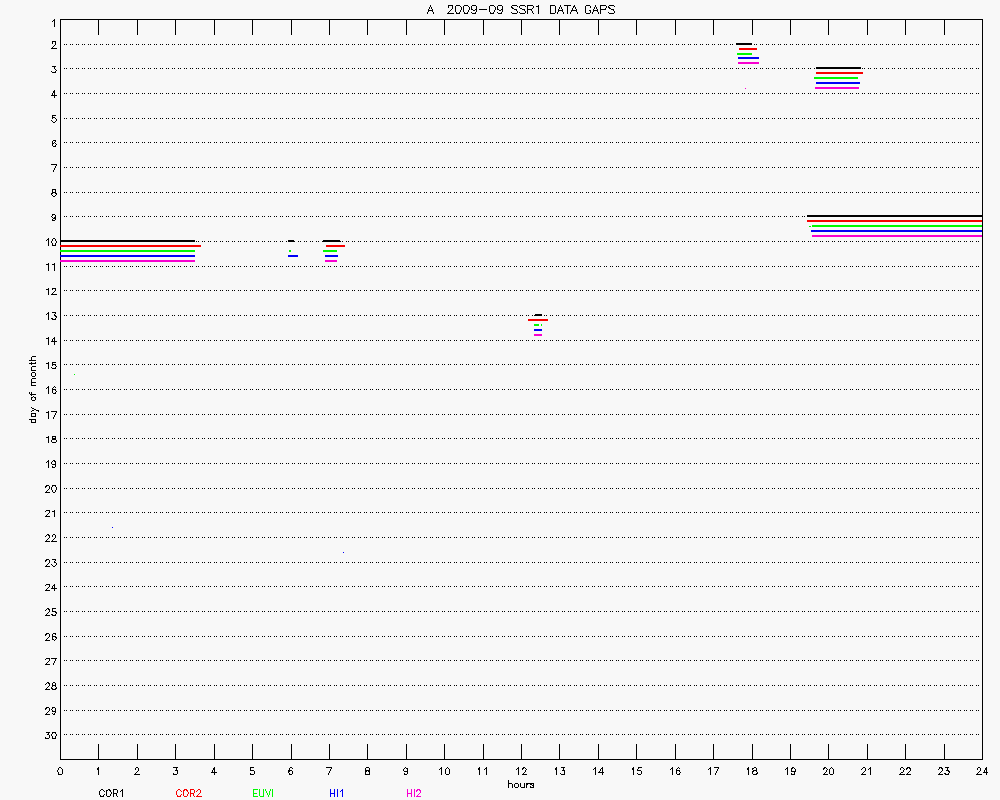Click the "hours" x-axis label
The image size is (1000, 800).
click(x=520, y=784)
